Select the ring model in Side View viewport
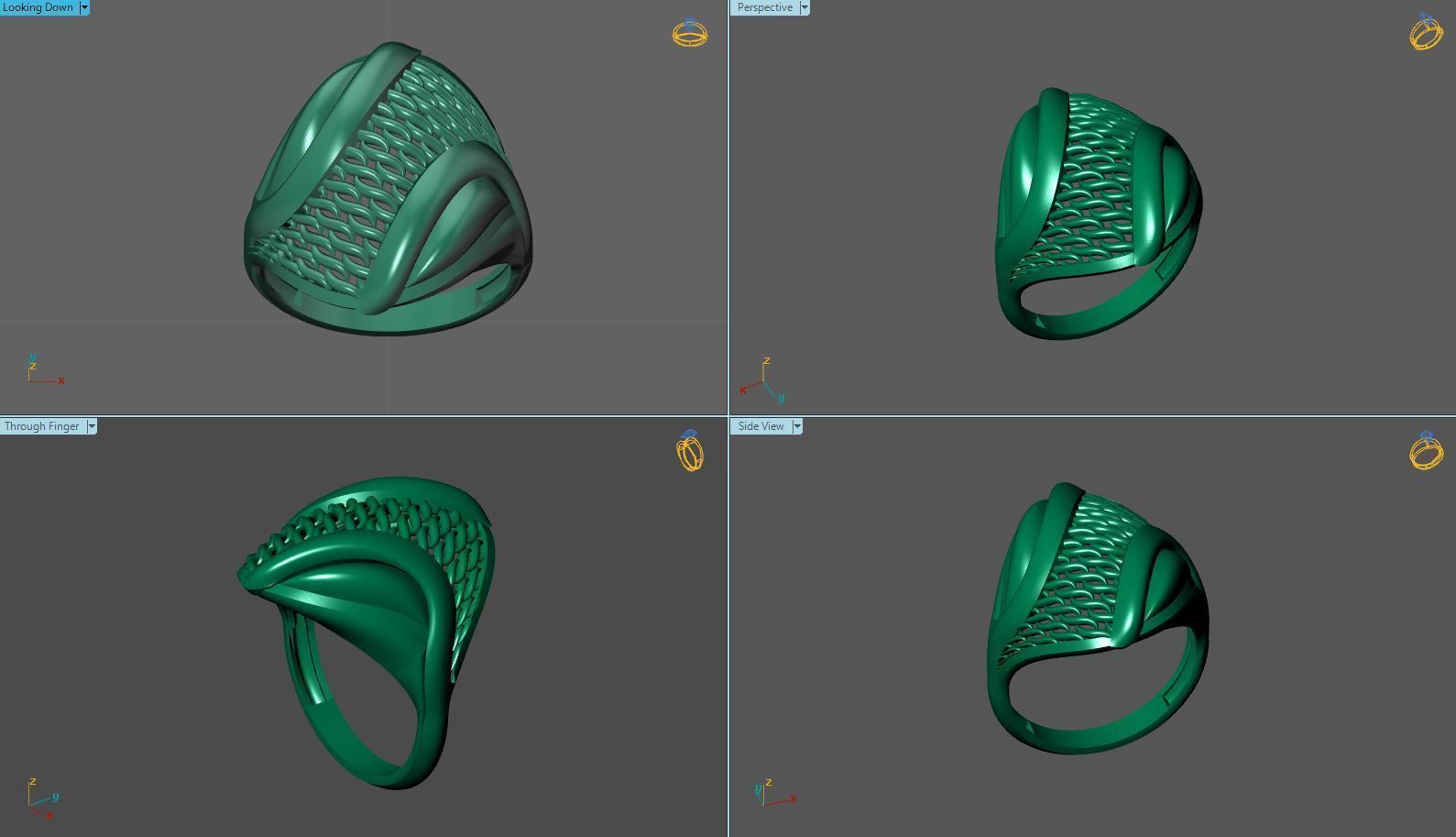Screen dimensions: 1456x837 click(1098, 619)
